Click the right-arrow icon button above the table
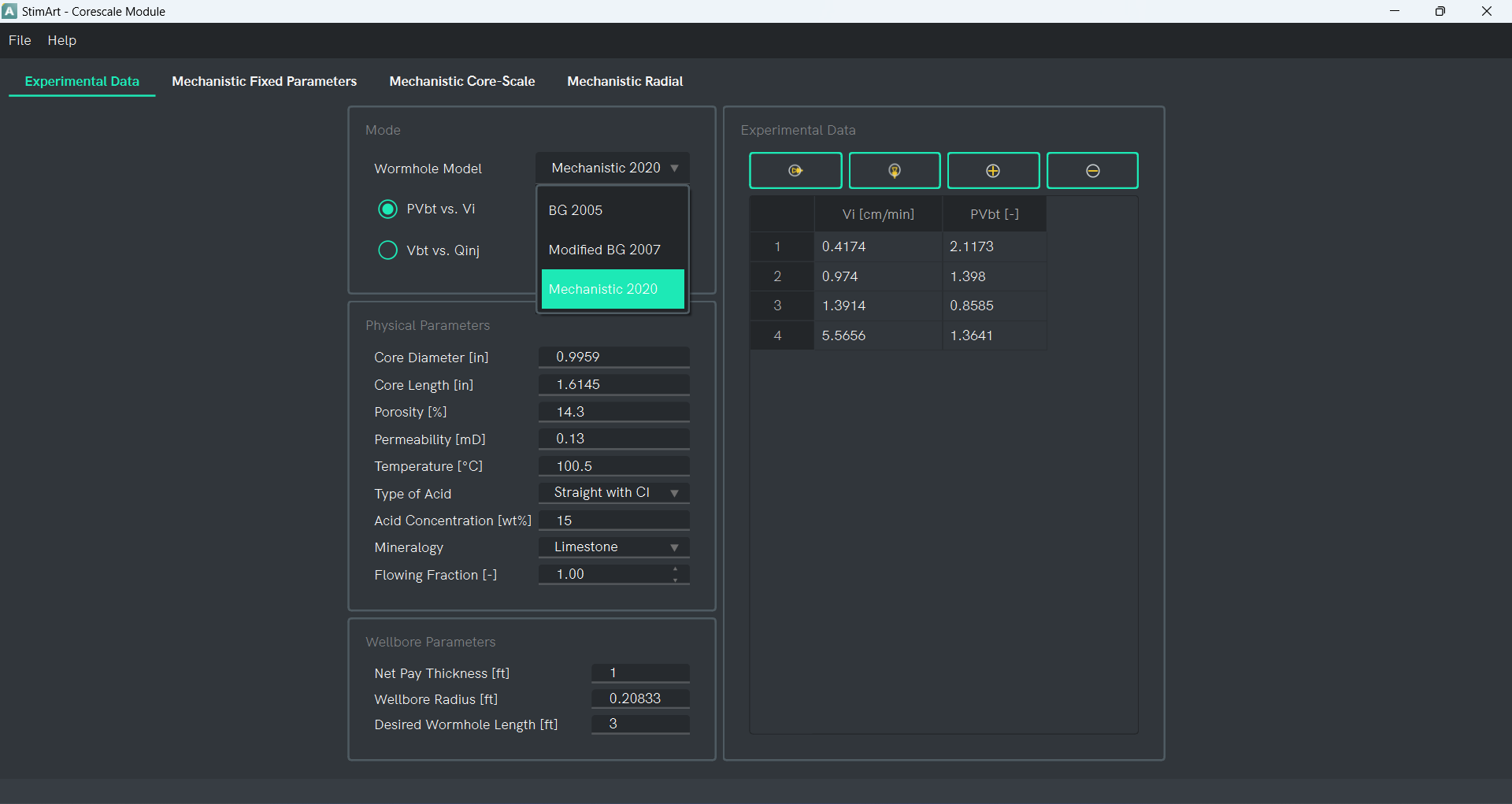This screenshot has width=1512, height=804. coord(795,171)
